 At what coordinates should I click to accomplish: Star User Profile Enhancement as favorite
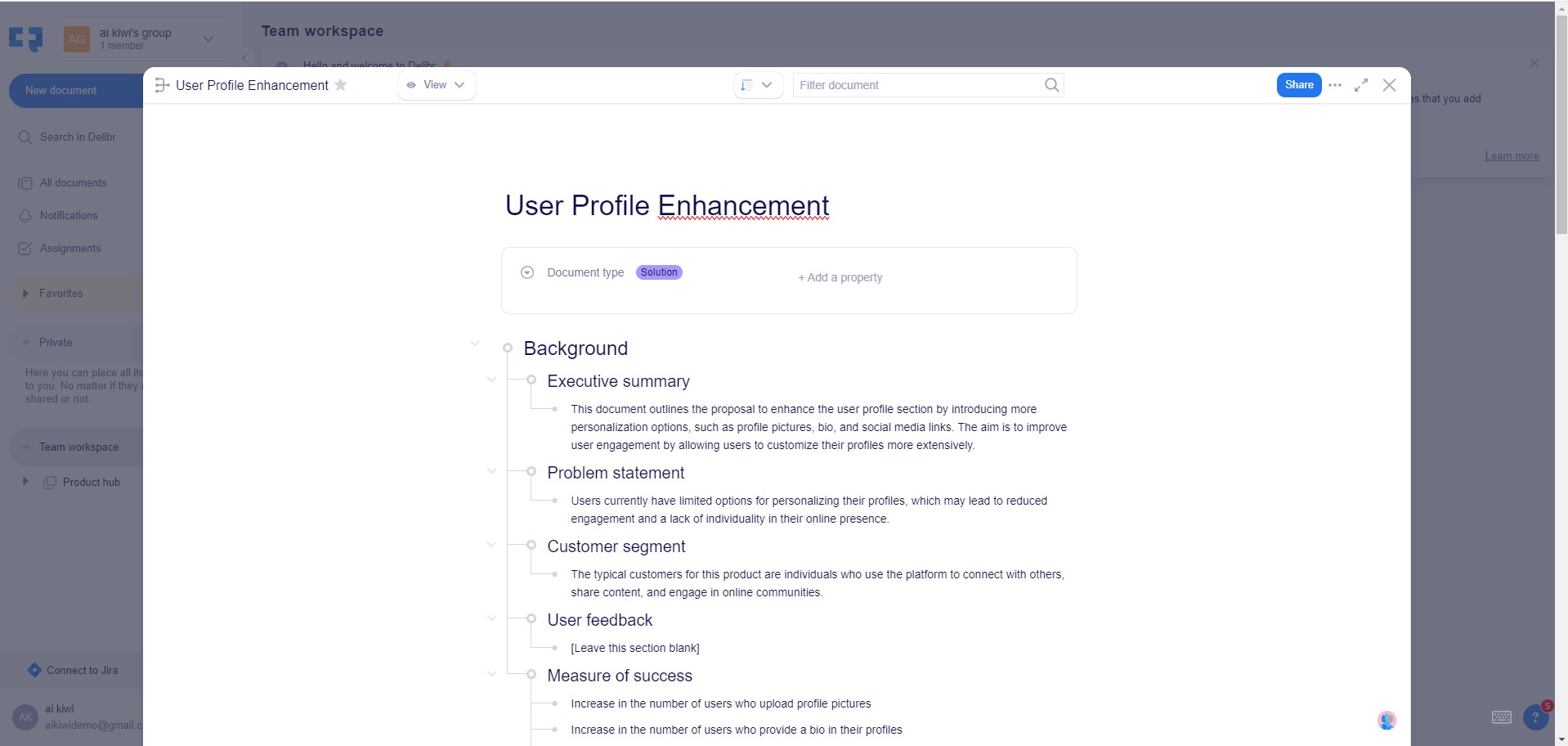[341, 85]
